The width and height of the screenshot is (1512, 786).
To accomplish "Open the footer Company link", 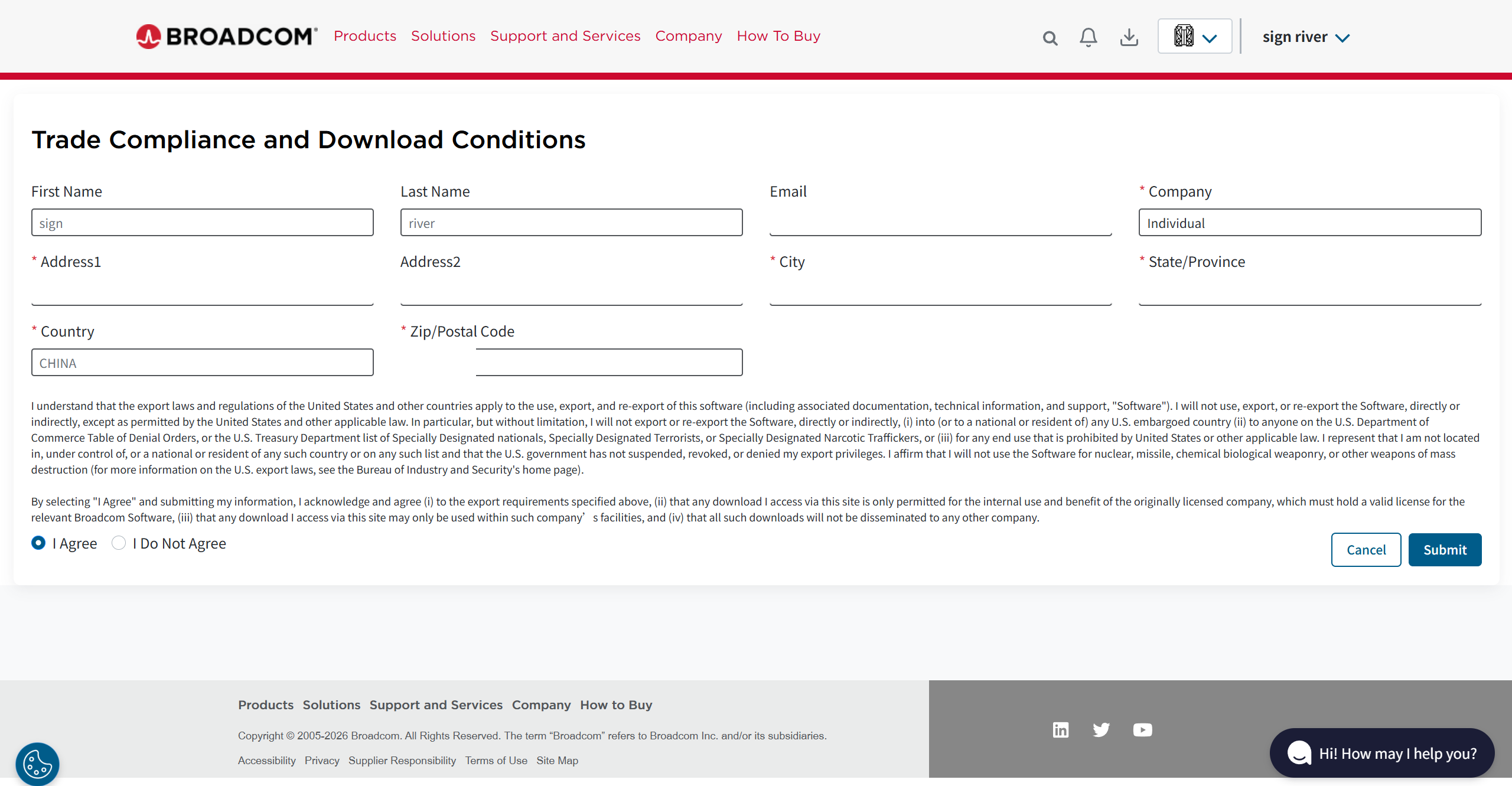I will 541,705.
